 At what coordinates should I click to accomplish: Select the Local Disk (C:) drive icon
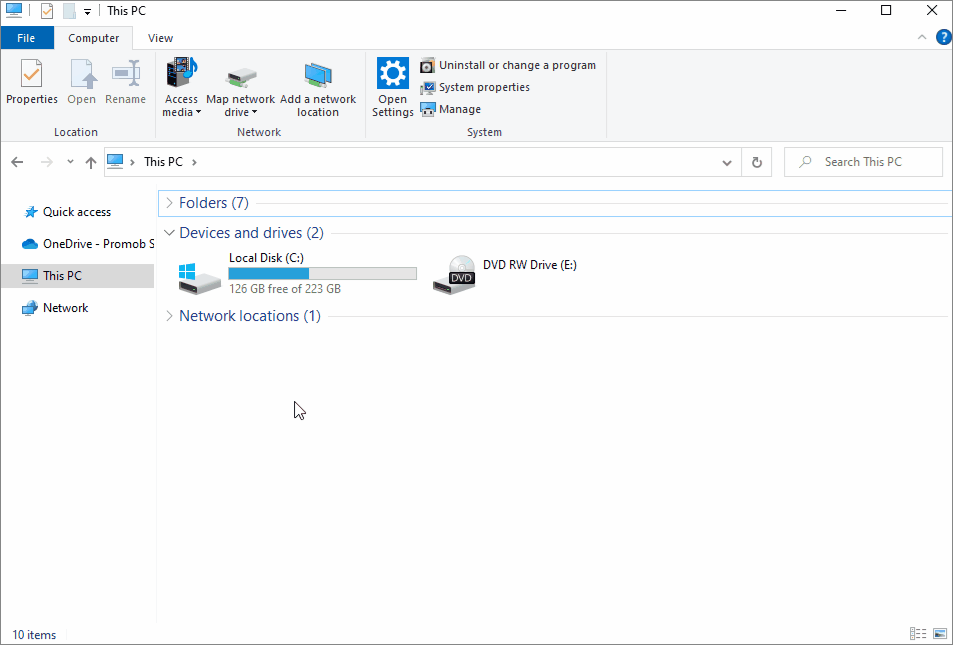click(199, 278)
